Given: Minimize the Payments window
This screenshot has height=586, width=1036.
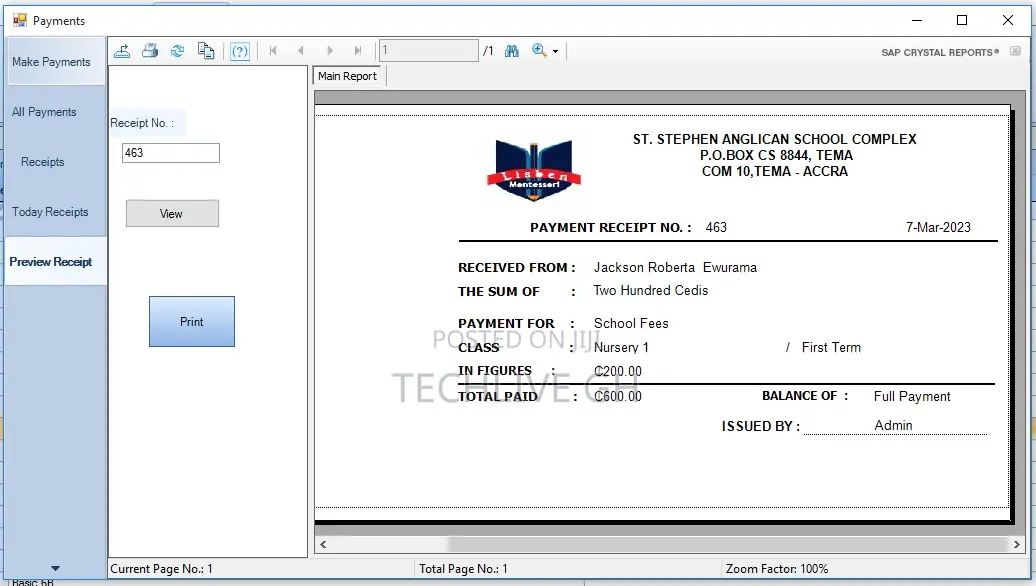Looking at the screenshot, I should click(x=917, y=20).
